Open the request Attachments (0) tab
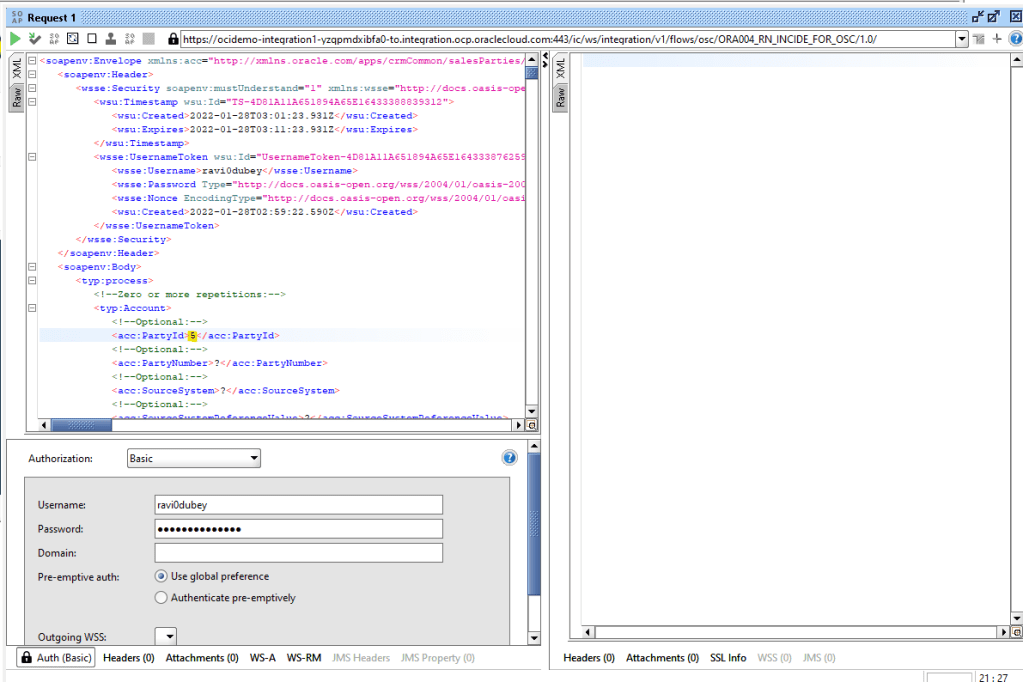The width and height of the screenshot is (1023, 682). click(201, 658)
